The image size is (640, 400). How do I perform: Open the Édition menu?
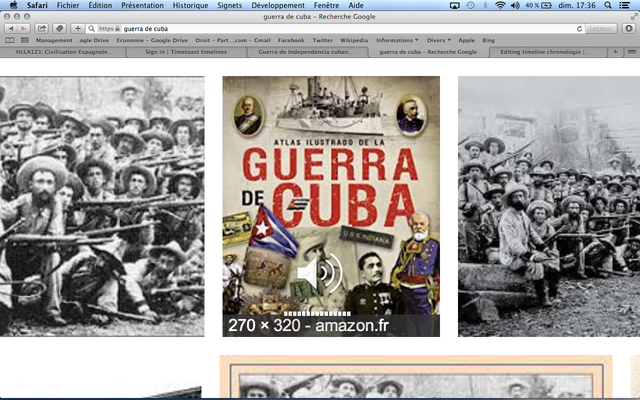[100, 5]
